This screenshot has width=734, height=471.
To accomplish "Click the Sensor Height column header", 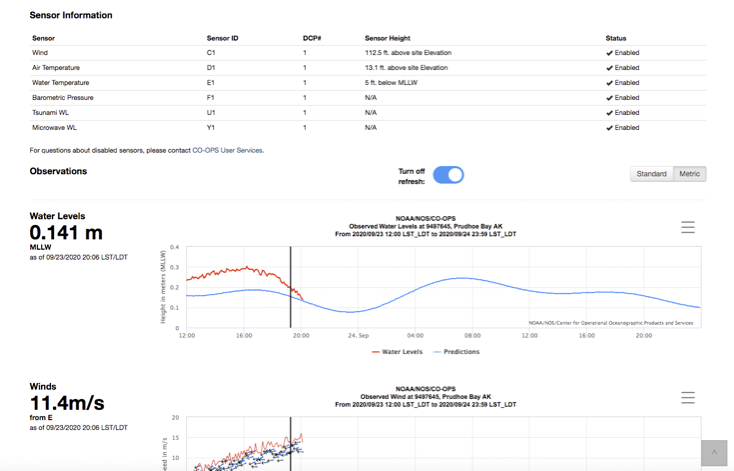I will 387,38.
